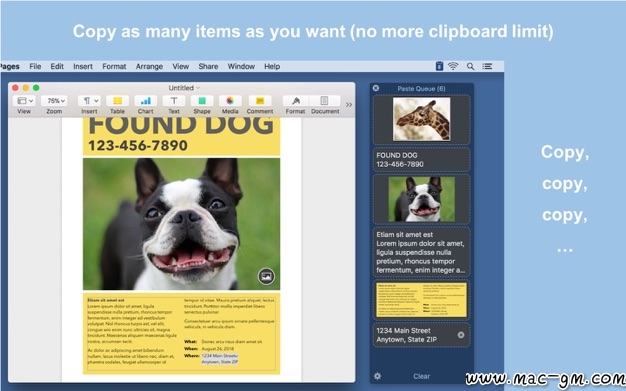This screenshot has height=391, width=626.
Task: Open the Format menu
Action: (114, 66)
